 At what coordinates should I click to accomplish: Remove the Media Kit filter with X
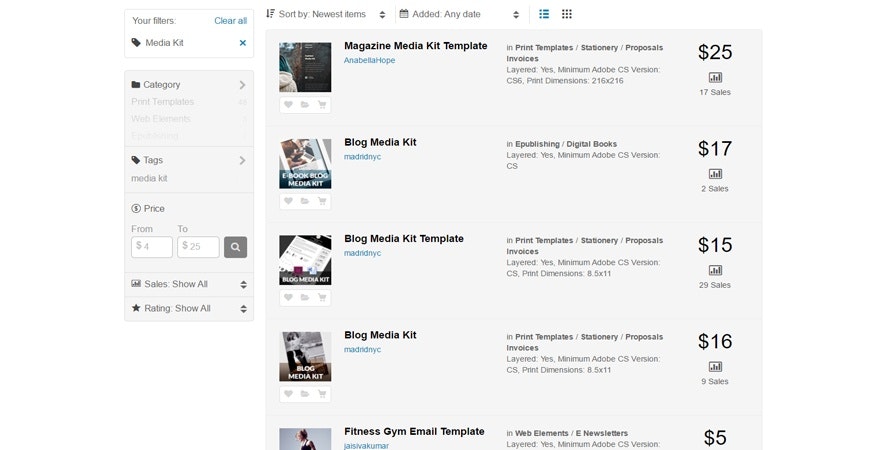point(242,43)
